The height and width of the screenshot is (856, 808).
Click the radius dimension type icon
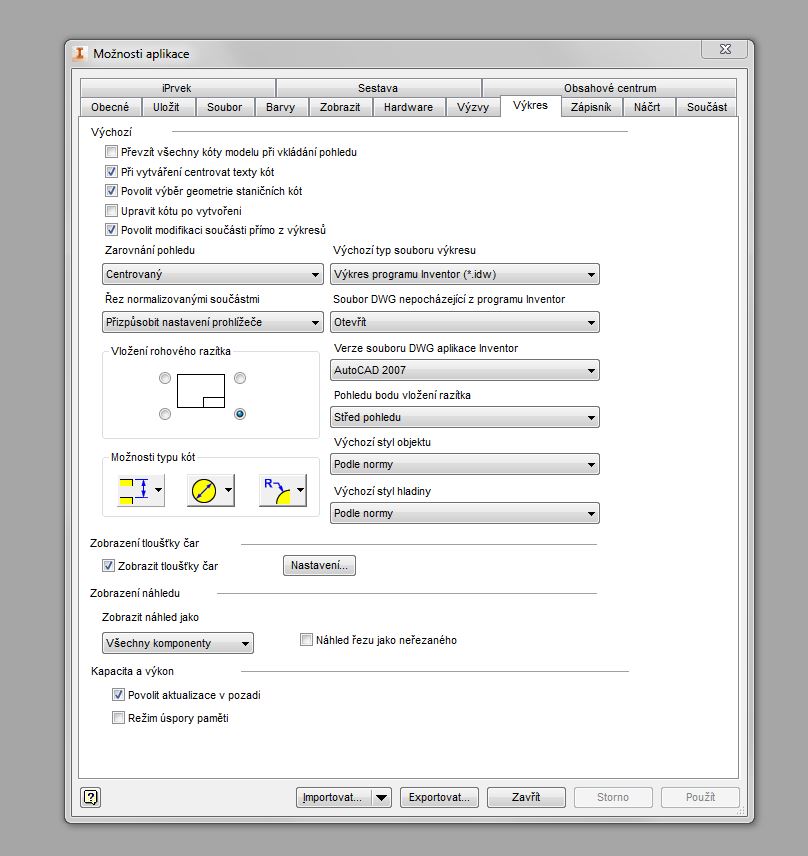click(276, 490)
